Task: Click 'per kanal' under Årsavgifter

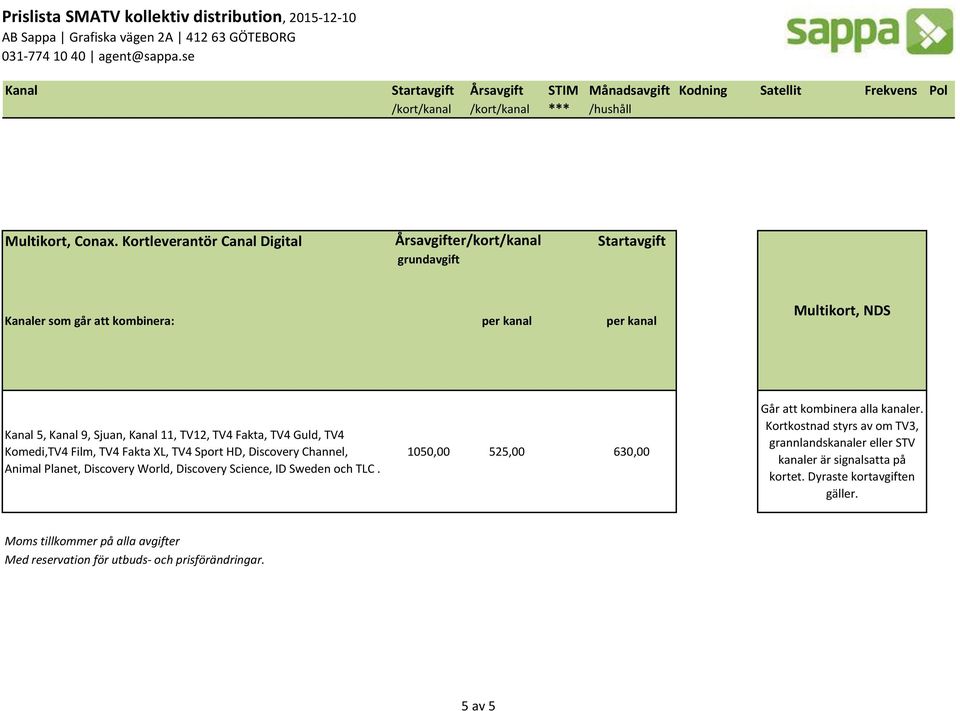Action: click(506, 321)
